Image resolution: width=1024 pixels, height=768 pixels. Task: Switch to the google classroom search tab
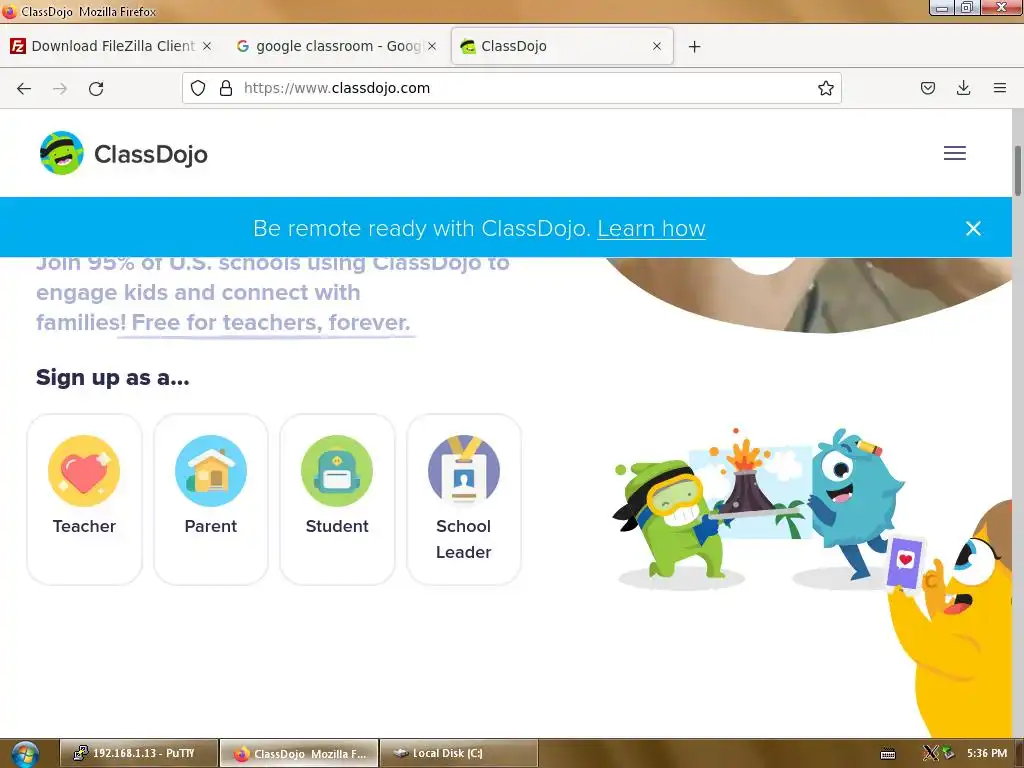click(x=338, y=46)
